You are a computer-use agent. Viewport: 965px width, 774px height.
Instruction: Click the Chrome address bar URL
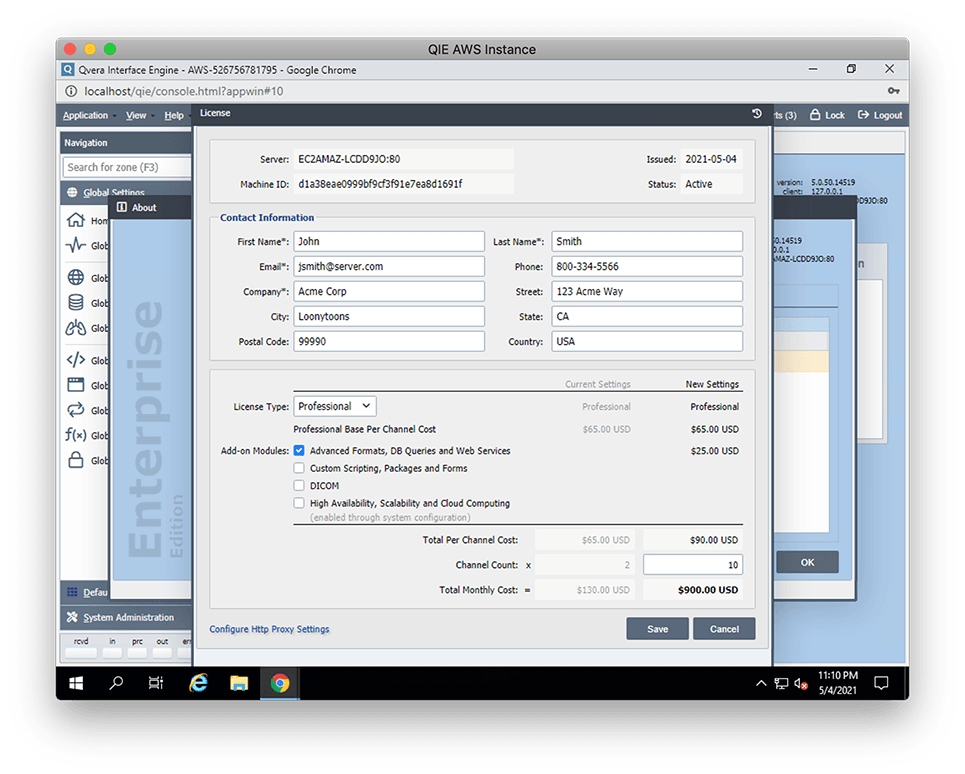[x=183, y=91]
